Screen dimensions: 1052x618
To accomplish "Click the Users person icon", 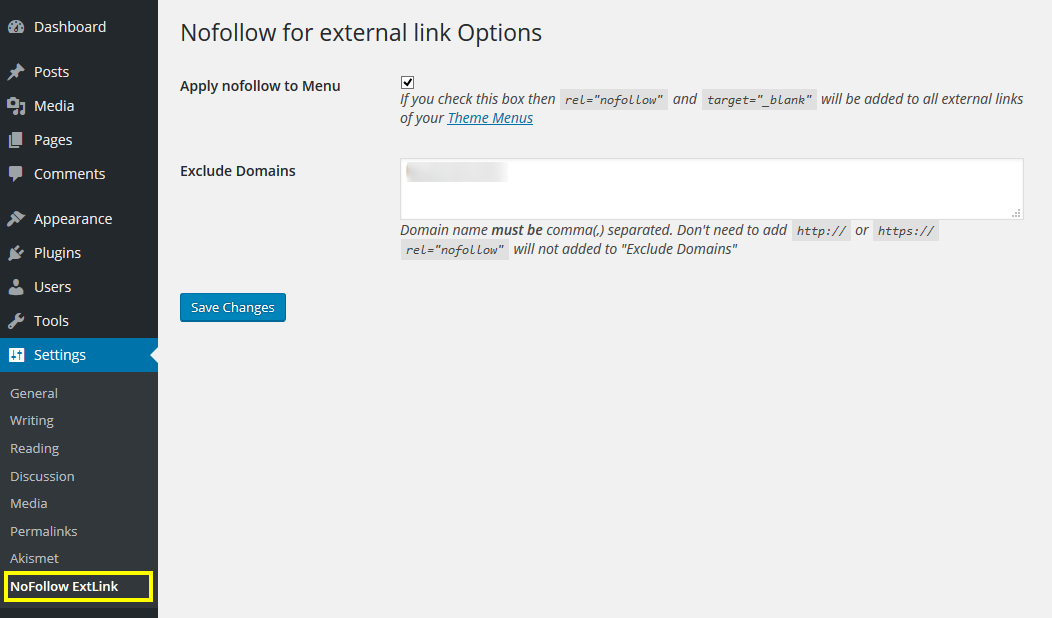I will pyautogui.click(x=16, y=287).
